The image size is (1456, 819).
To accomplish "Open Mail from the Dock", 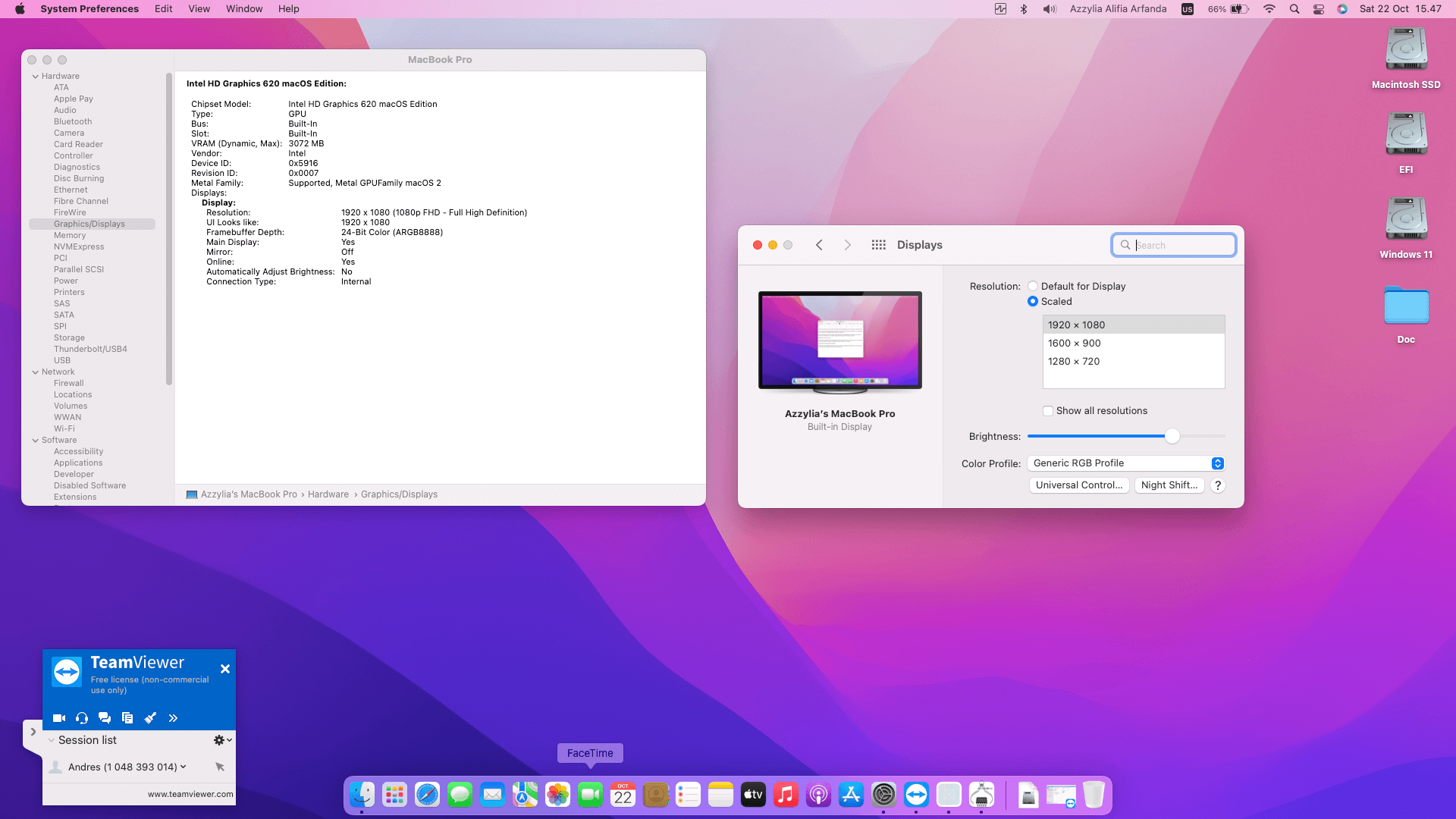I will pos(492,795).
